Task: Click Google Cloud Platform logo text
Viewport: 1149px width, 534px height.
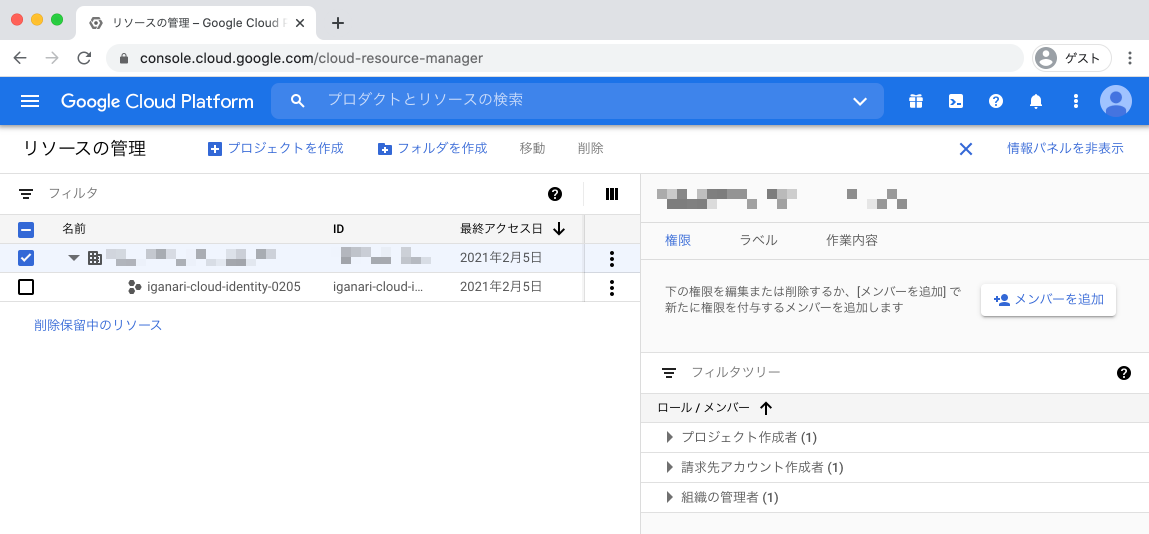Action: [157, 101]
